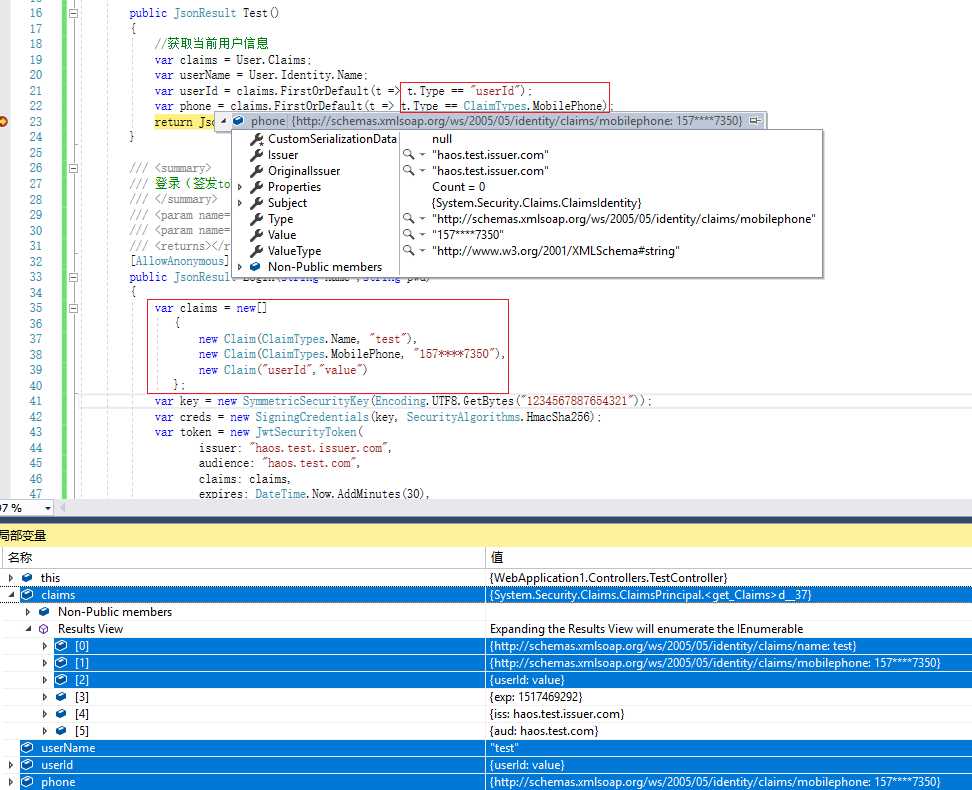Open visualizer dropdown next to ValueType value

423,251
